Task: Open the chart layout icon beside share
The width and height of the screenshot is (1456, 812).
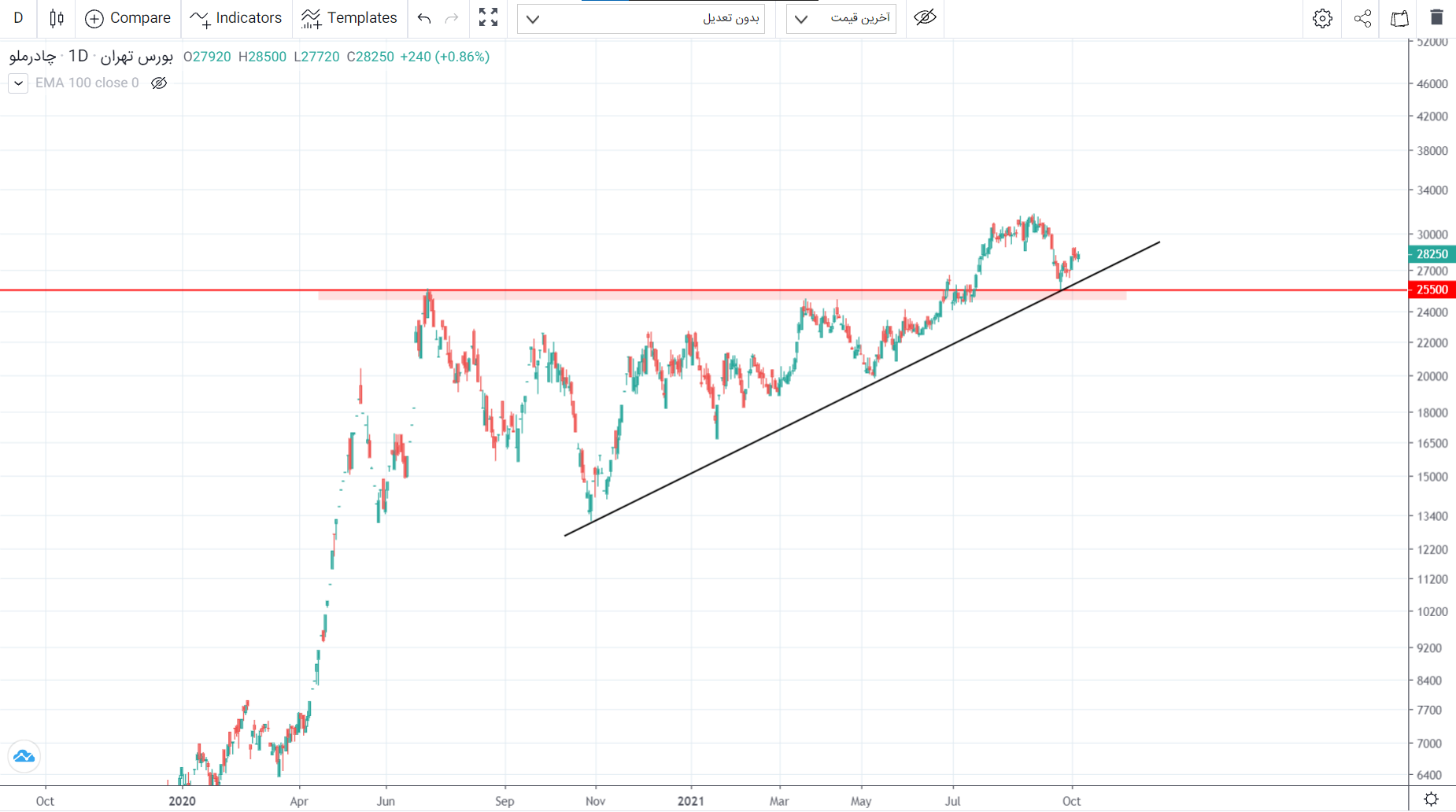Action: (x=1399, y=18)
